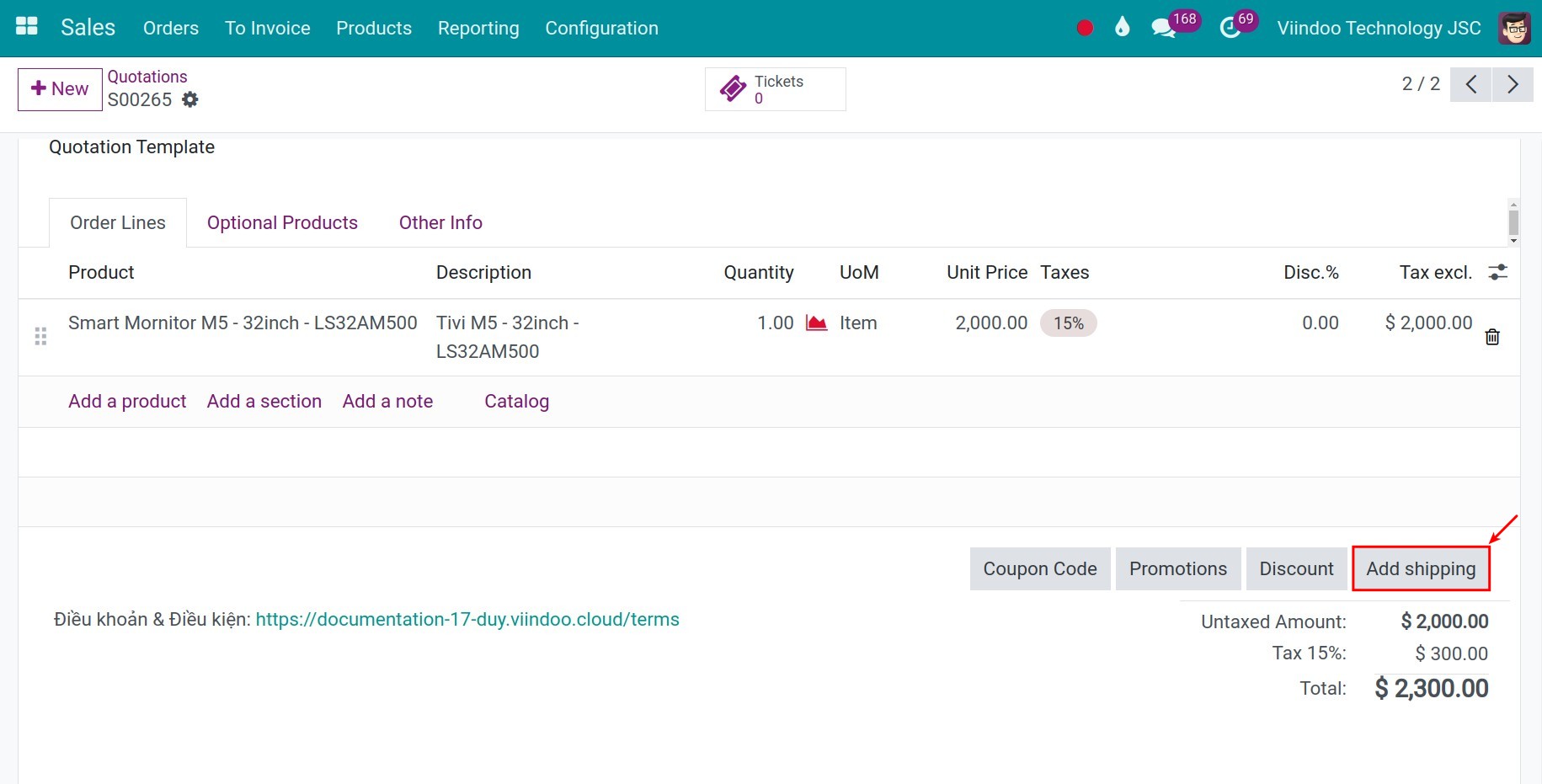Screen dimensions: 1542x784
Task: Click the Disc.% column header
Action: point(1311,272)
